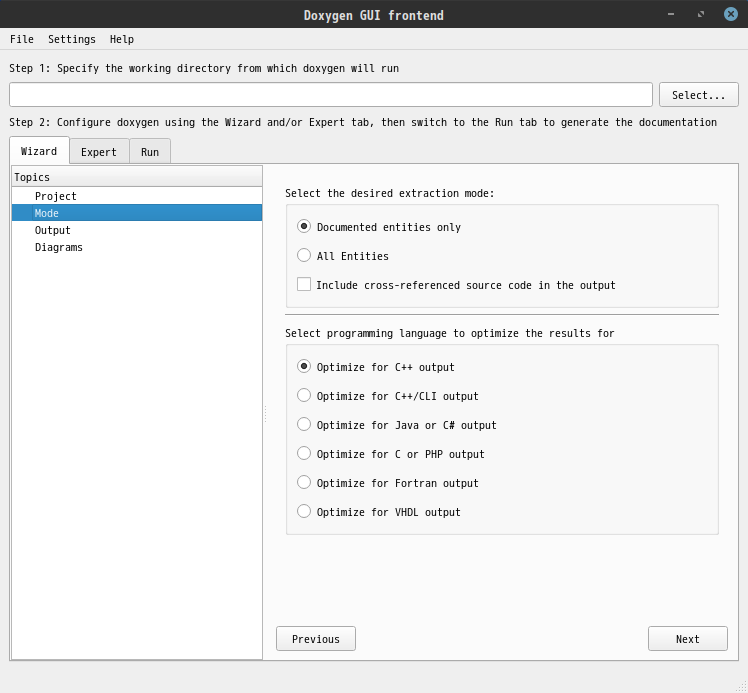Click the Previous button
The width and height of the screenshot is (748, 693).
point(316,639)
